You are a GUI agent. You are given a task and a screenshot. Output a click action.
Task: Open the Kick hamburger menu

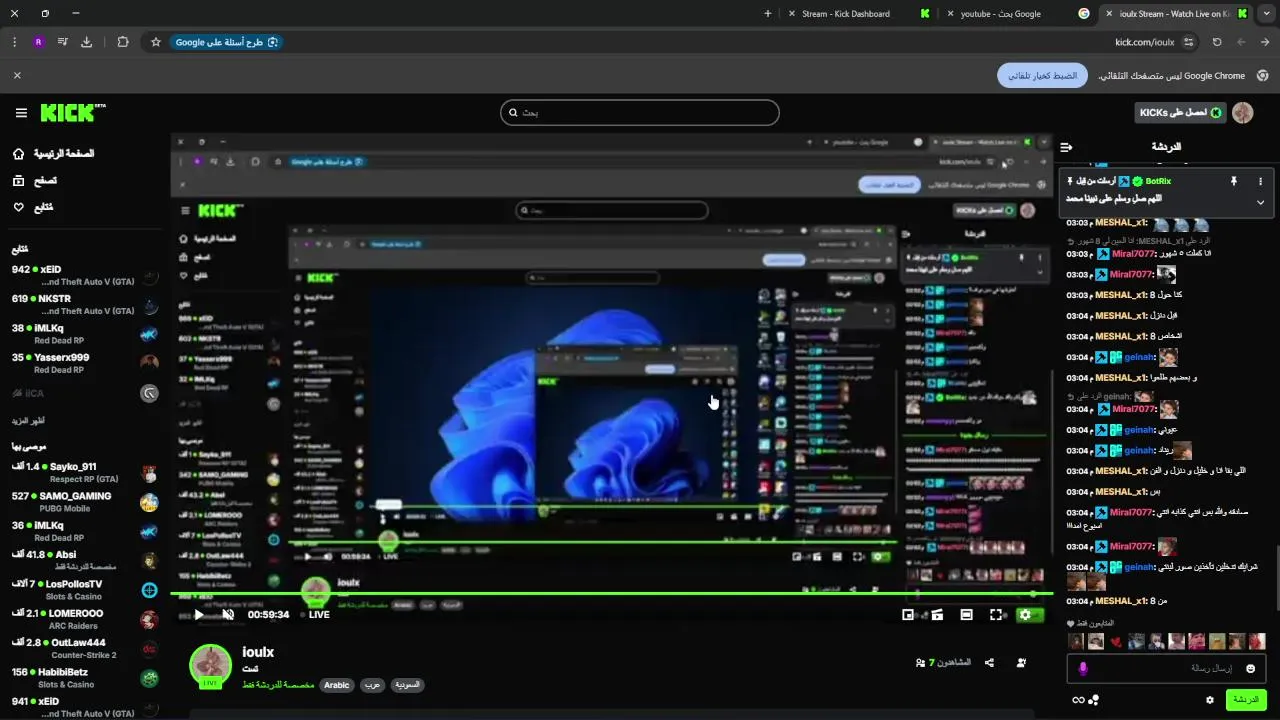[21, 113]
